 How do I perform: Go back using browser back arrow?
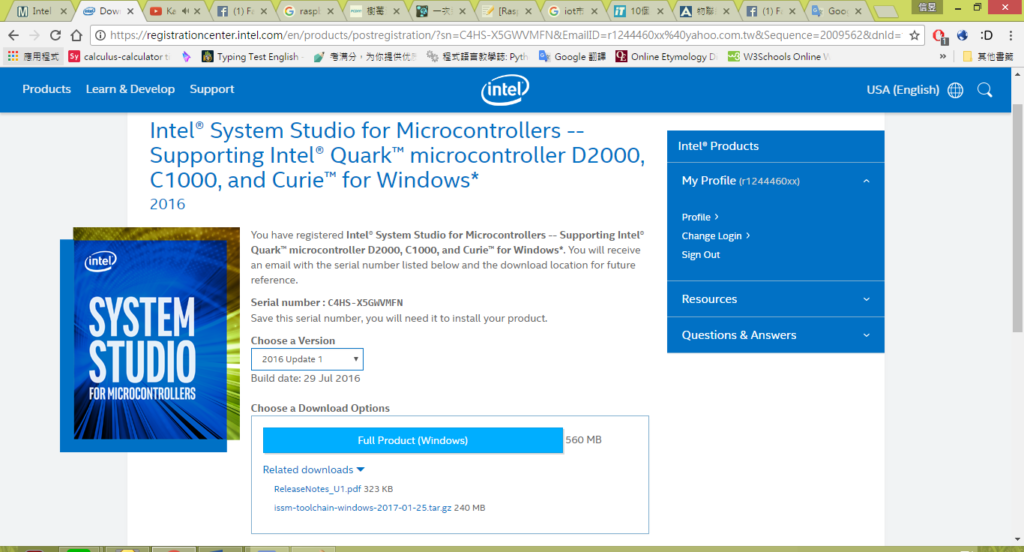point(14,35)
